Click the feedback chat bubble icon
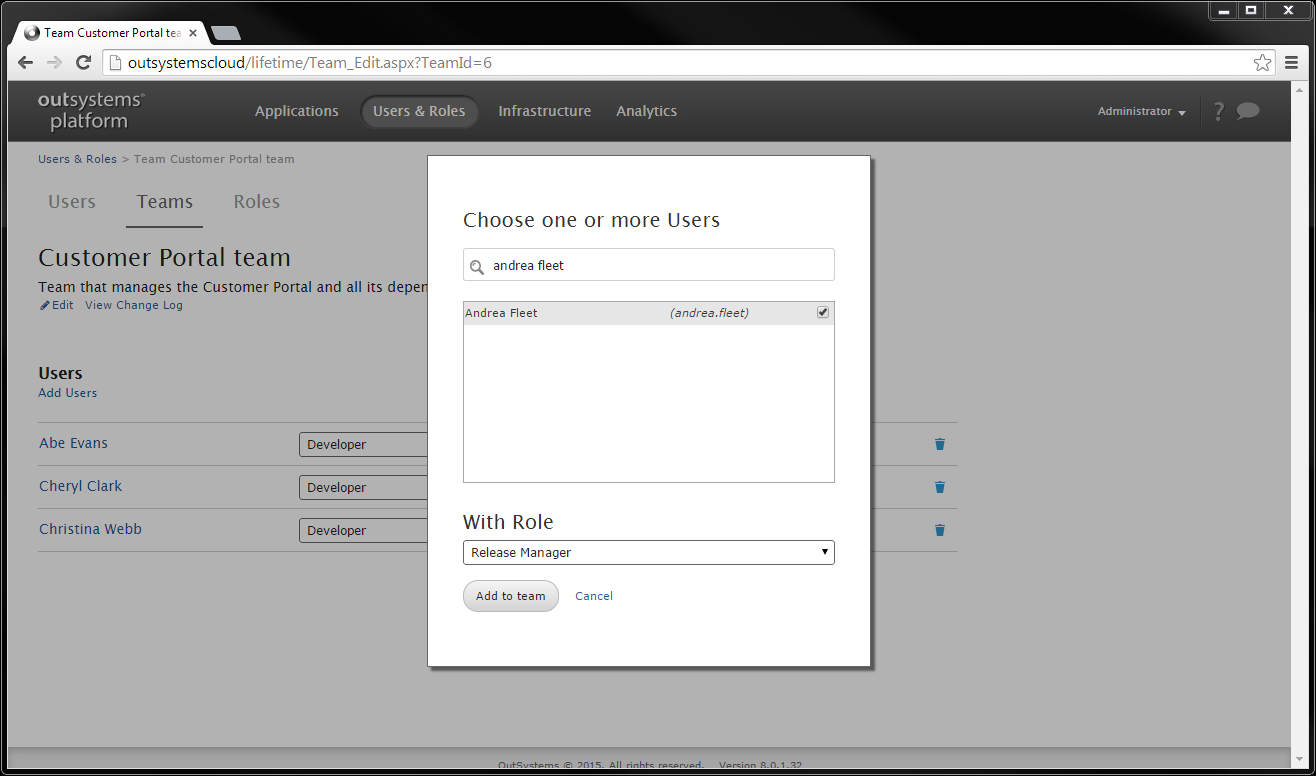The image size is (1316, 776). click(x=1248, y=111)
